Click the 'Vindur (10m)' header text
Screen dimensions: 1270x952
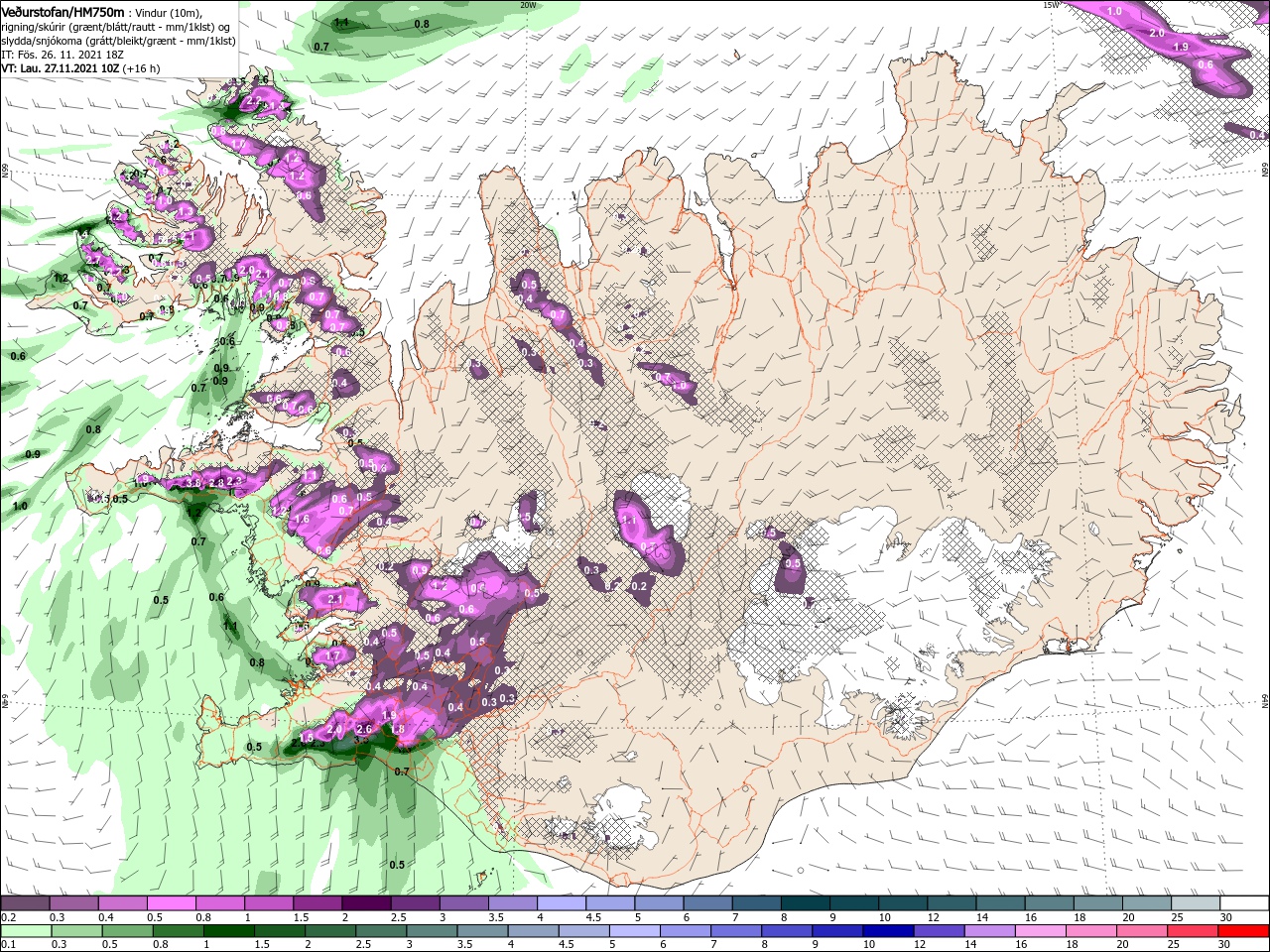(x=167, y=12)
